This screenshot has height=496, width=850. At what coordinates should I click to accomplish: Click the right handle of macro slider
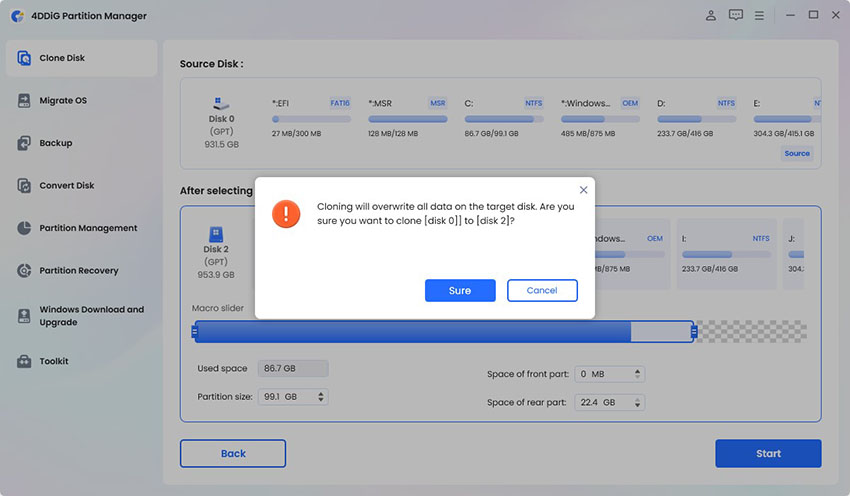[x=693, y=331]
